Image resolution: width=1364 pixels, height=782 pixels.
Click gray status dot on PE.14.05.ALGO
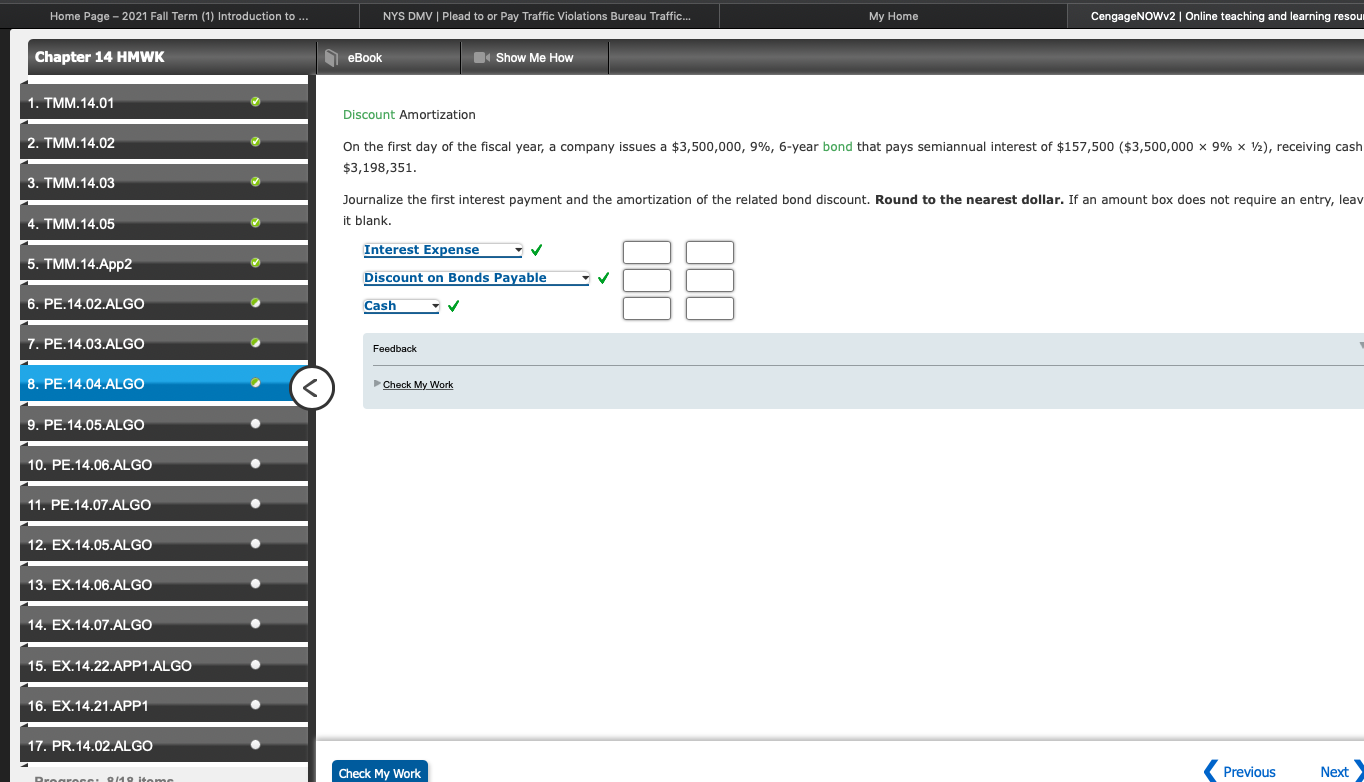click(x=255, y=423)
